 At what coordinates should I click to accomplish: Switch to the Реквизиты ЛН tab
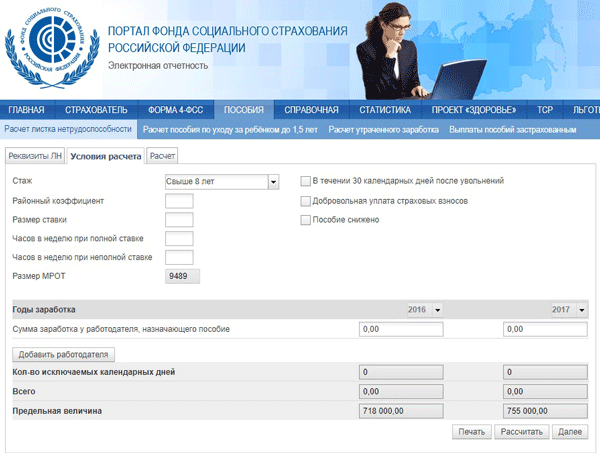point(36,156)
